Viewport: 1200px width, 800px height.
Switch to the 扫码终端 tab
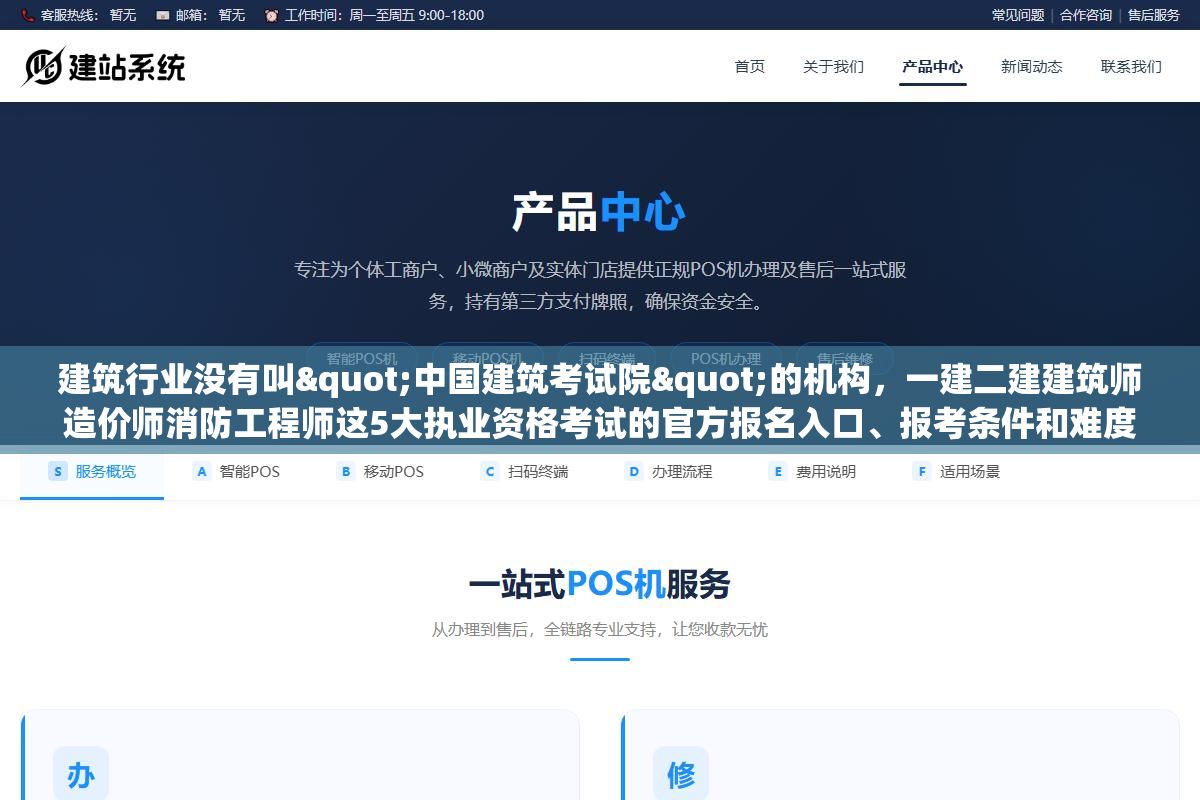pos(524,472)
